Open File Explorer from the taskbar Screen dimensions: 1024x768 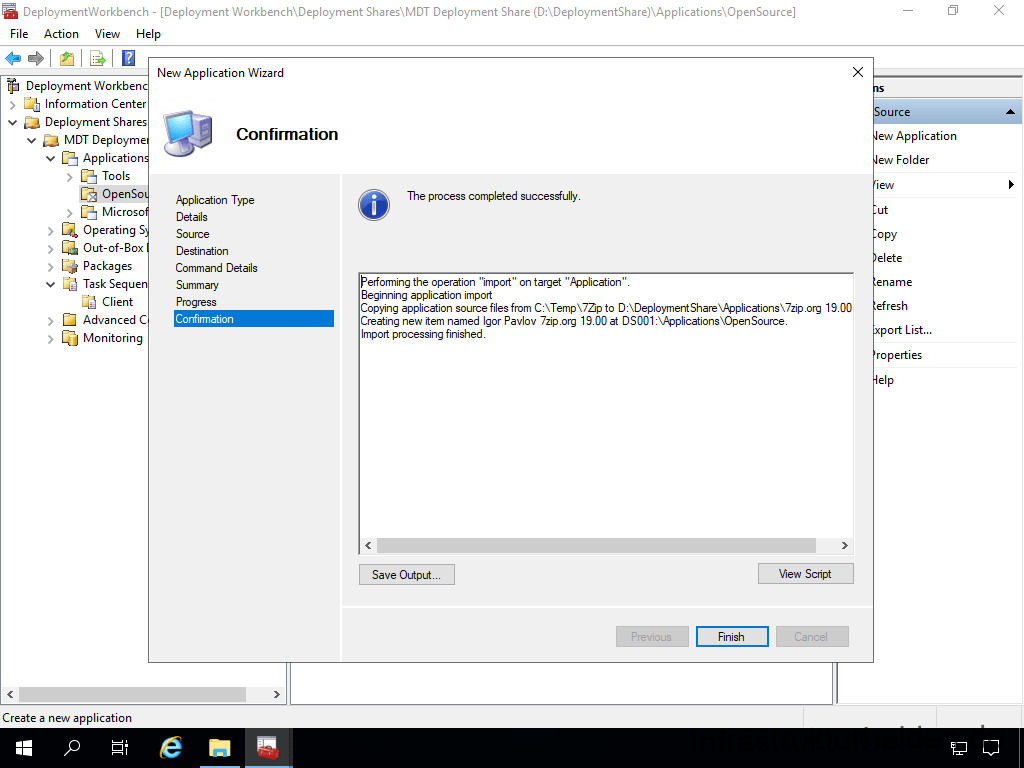[219, 748]
